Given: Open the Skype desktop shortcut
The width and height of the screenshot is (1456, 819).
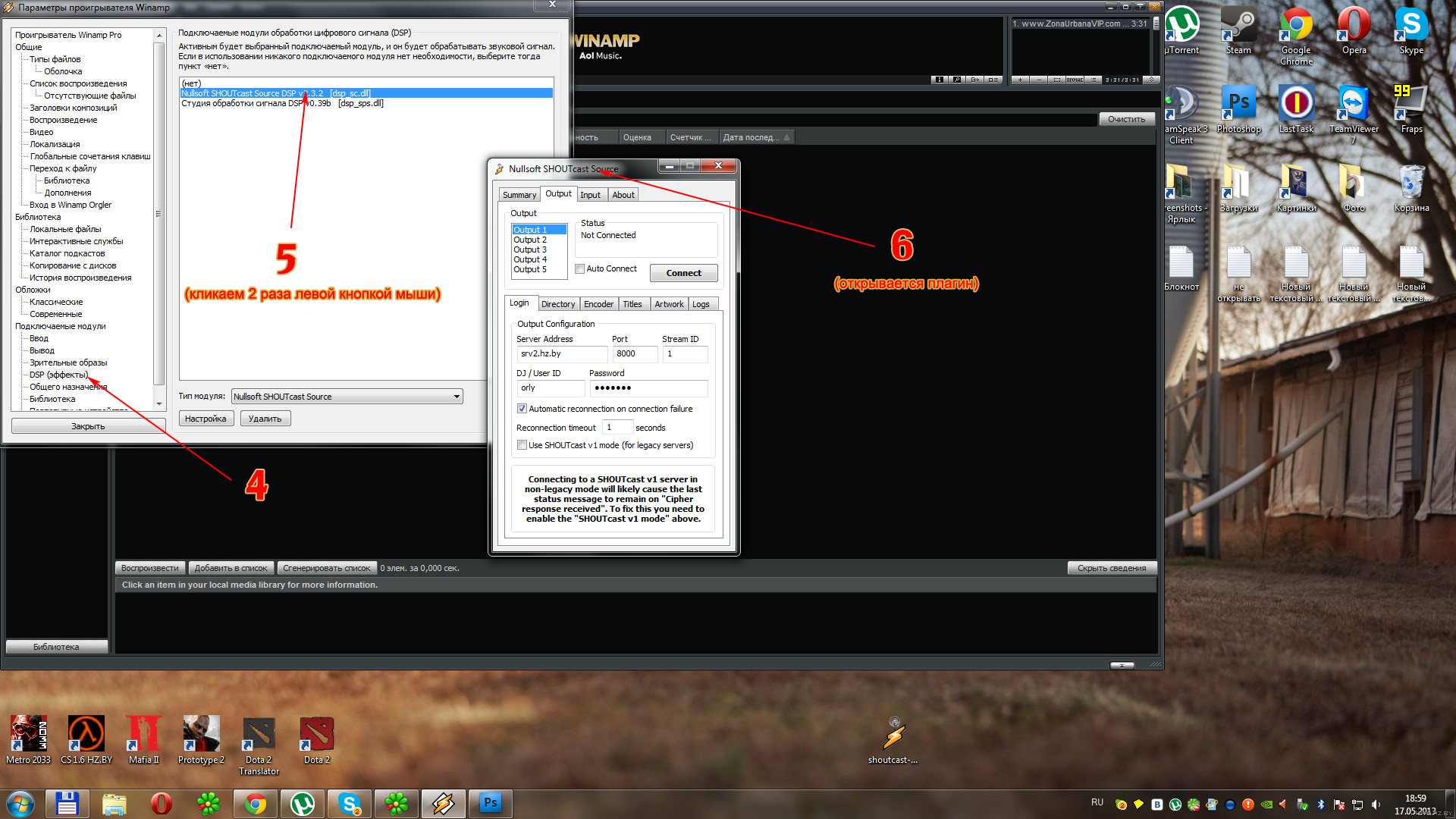Looking at the screenshot, I should [1411, 31].
